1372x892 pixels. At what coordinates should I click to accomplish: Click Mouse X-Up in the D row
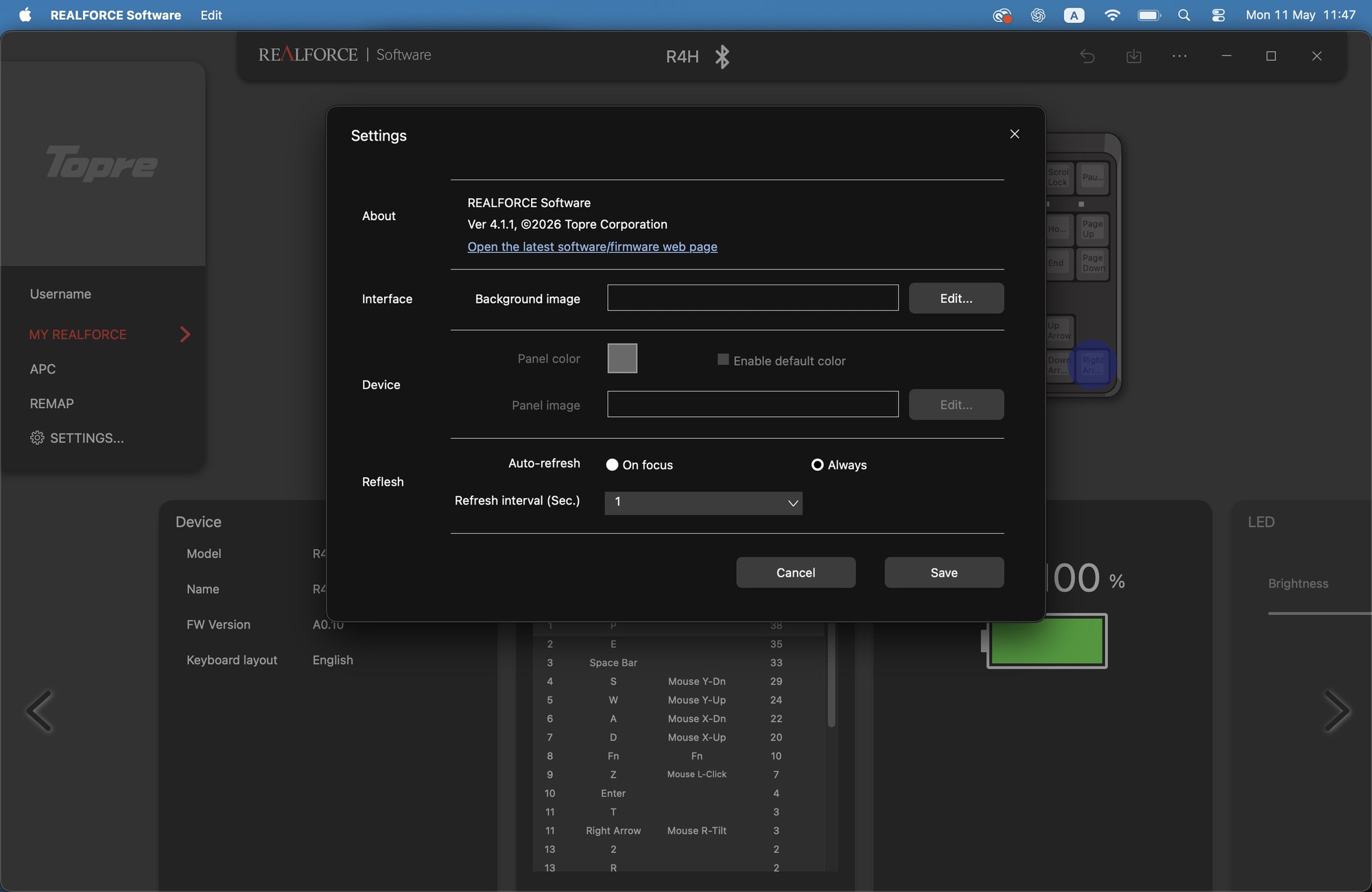(697, 737)
